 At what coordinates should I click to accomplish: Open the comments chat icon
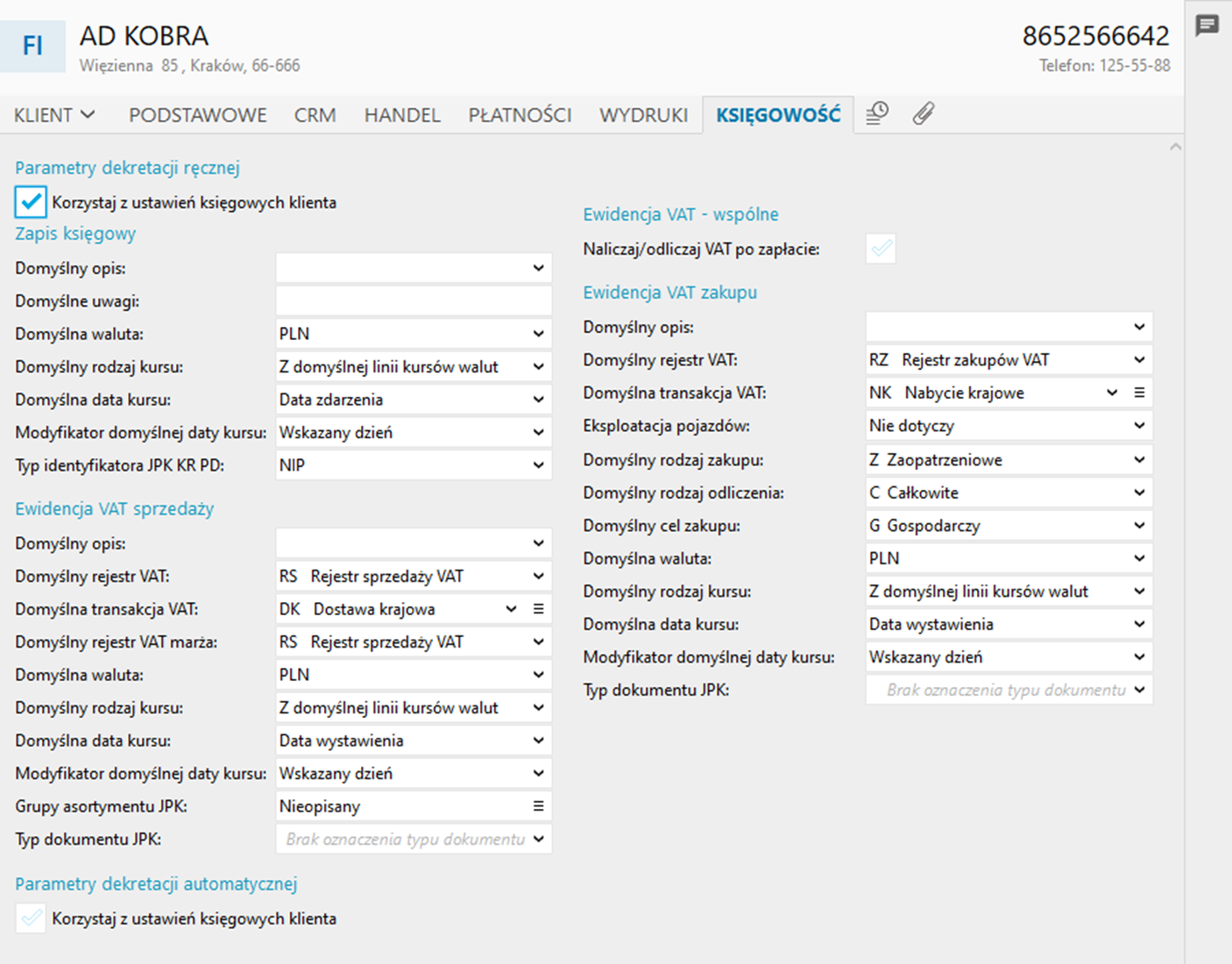pos(1207,25)
